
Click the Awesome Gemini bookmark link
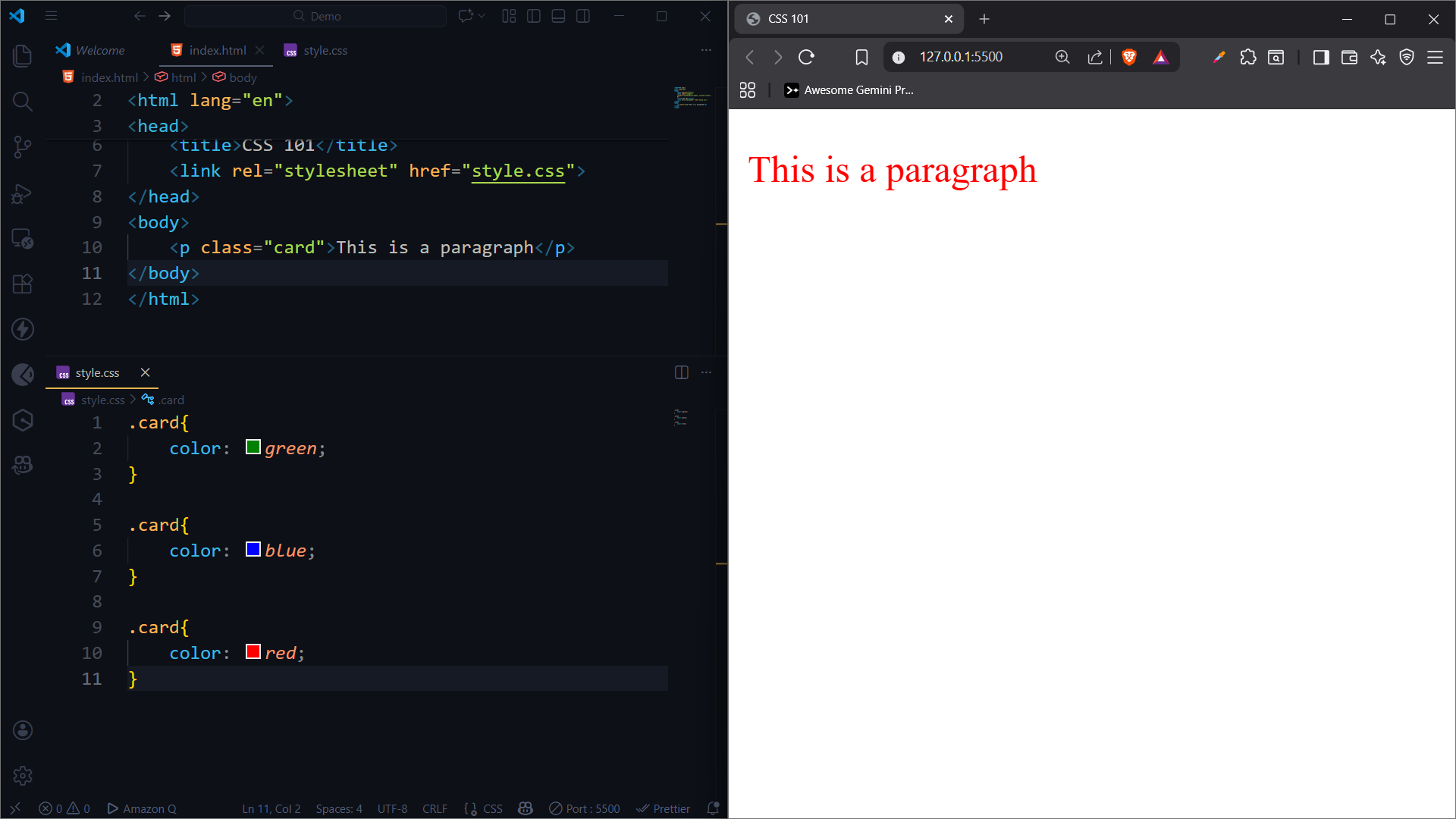[x=849, y=90]
